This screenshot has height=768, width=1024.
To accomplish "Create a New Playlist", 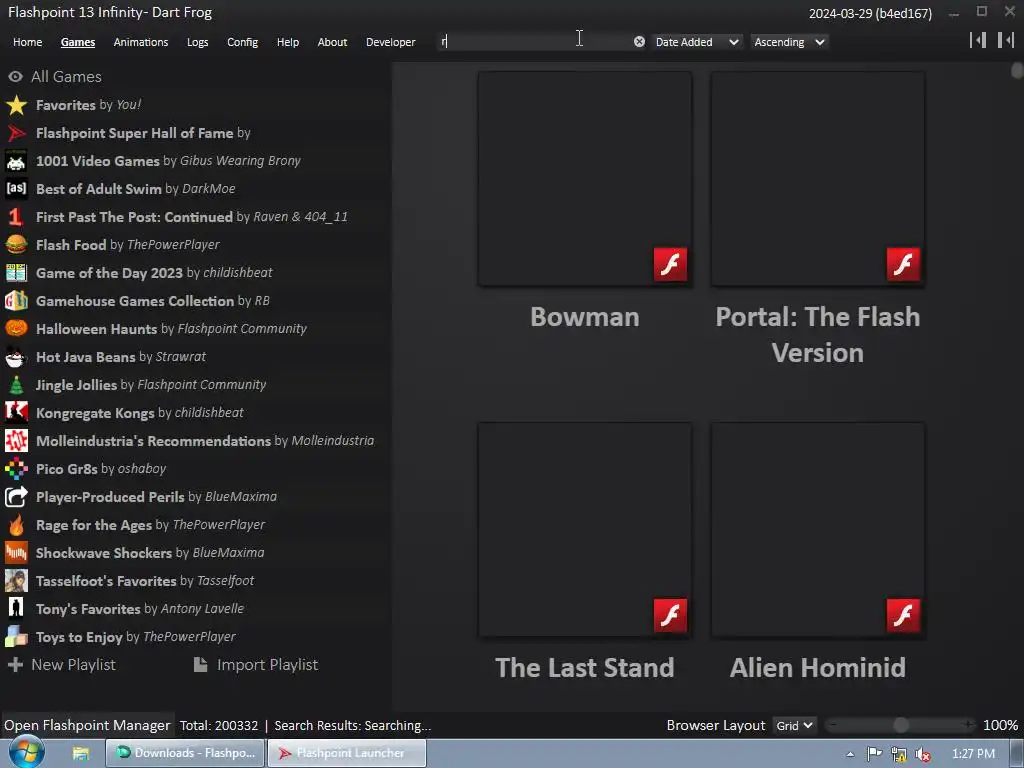I will [61, 665].
